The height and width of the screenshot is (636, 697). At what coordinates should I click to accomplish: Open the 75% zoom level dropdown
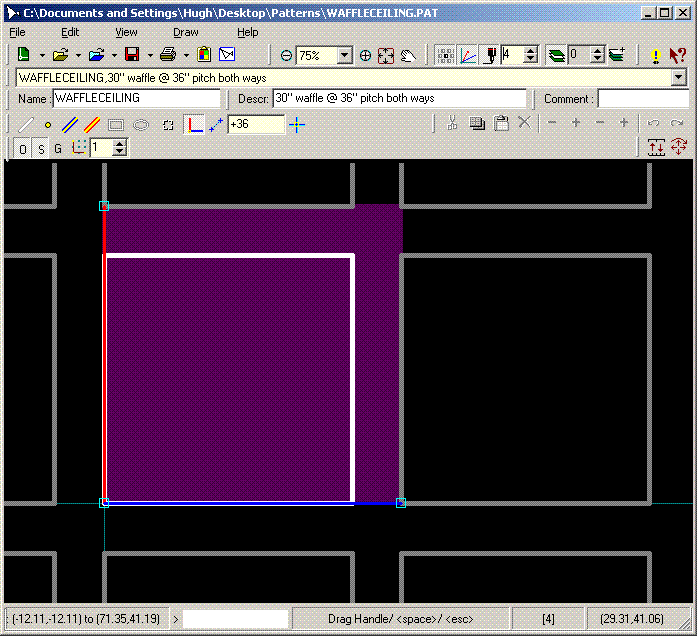click(x=344, y=56)
